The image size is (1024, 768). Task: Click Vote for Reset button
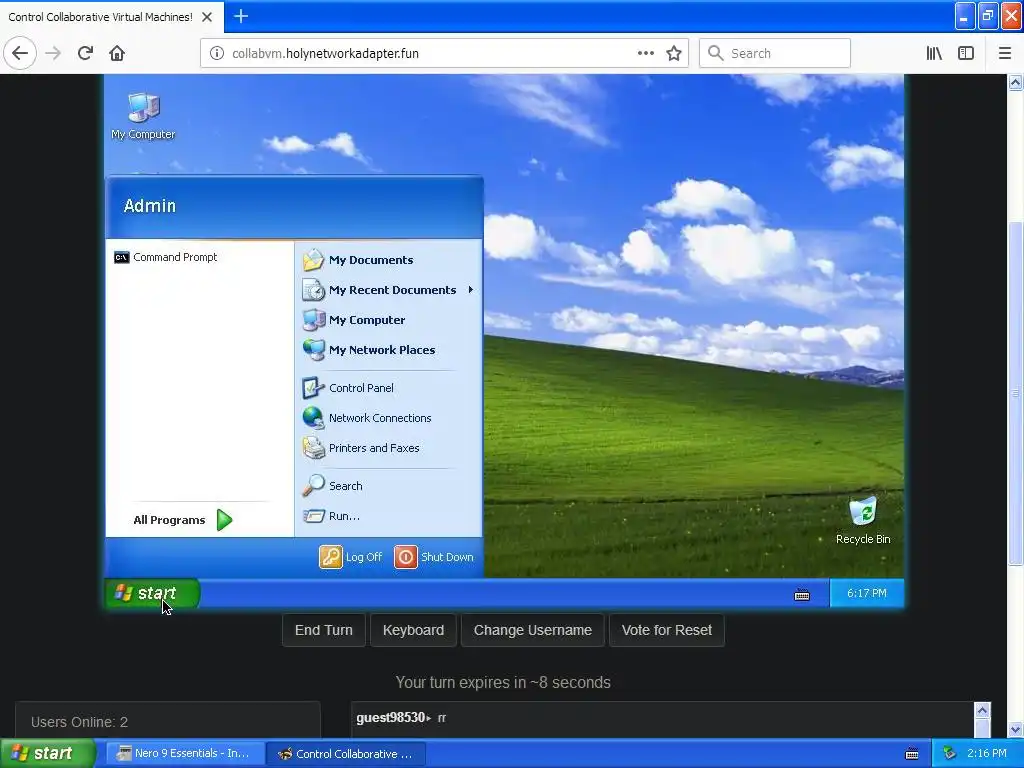point(666,630)
